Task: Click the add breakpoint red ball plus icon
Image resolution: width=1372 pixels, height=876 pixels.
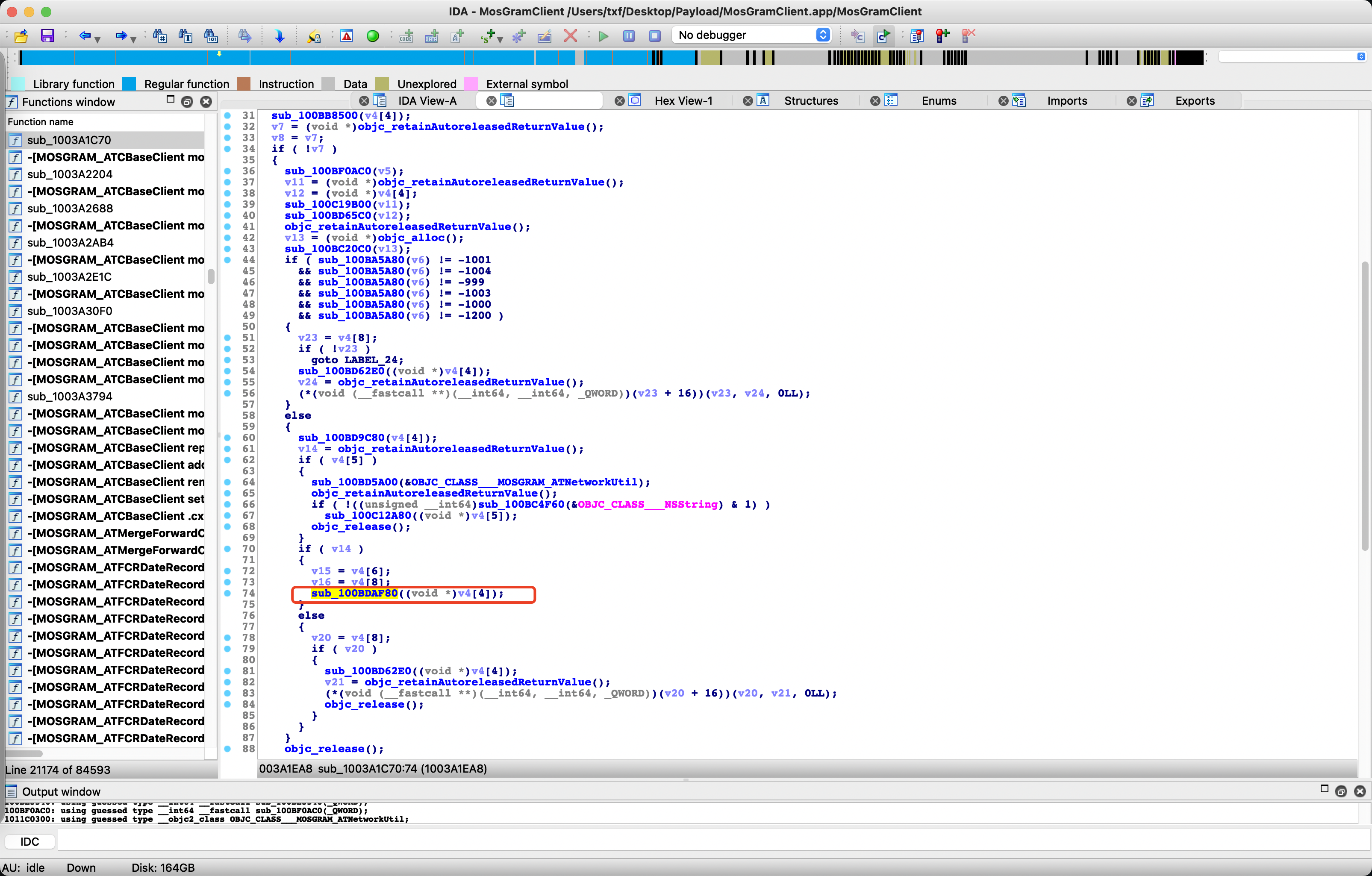Action: pyautogui.click(x=942, y=36)
